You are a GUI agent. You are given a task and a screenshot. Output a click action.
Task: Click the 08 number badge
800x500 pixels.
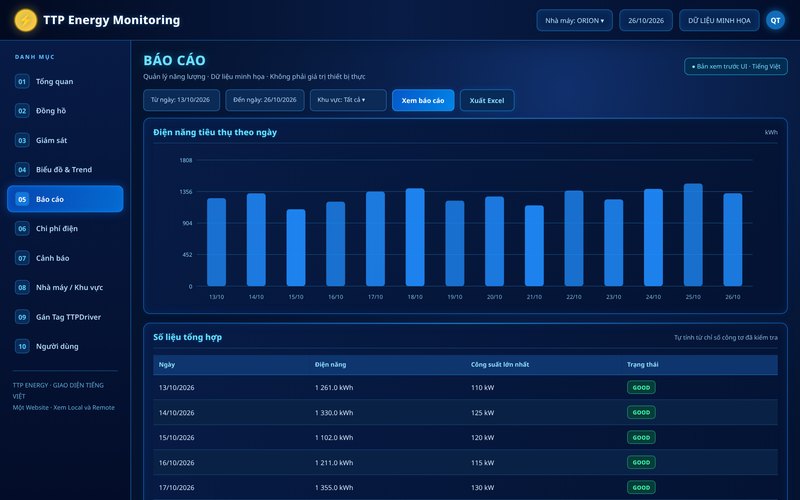[22, 287]
